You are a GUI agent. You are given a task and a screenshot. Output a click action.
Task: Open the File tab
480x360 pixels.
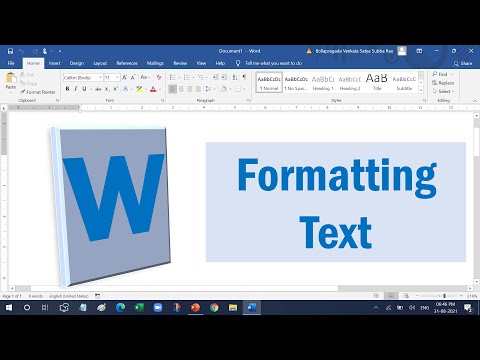pyautogui.click(x=11, y=63)
